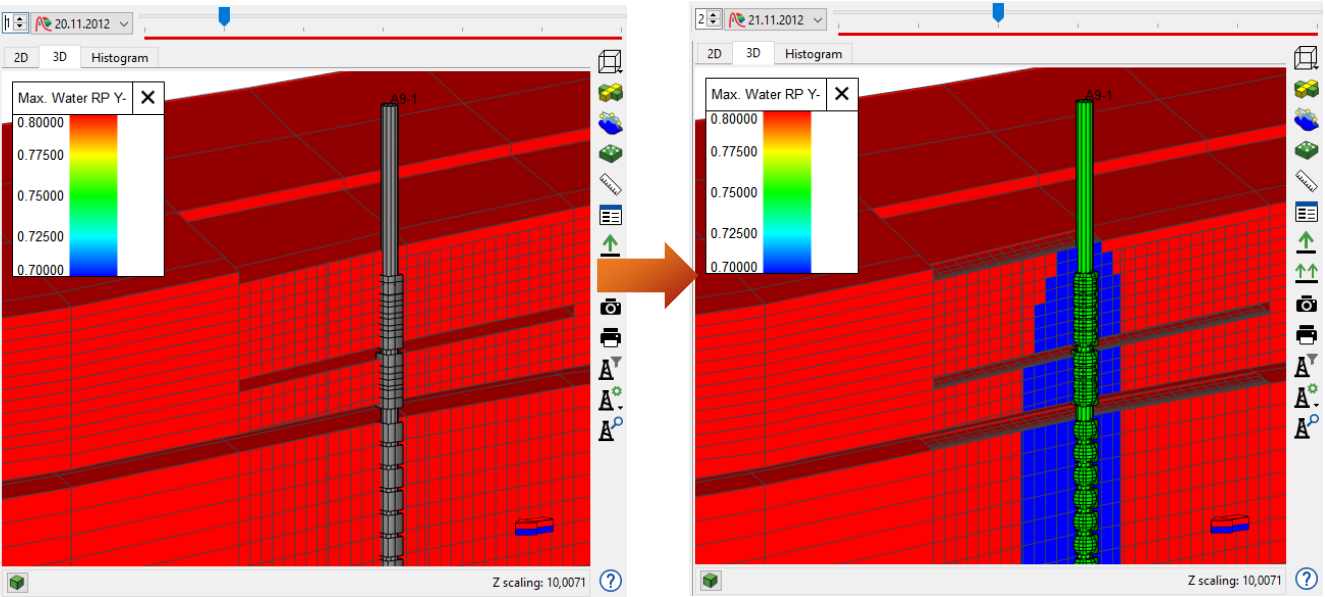The width and height of the screenshot is (1325, 597).
Task: Click the well search derrick icon in right panel
Action: (x=1306, y=425)
